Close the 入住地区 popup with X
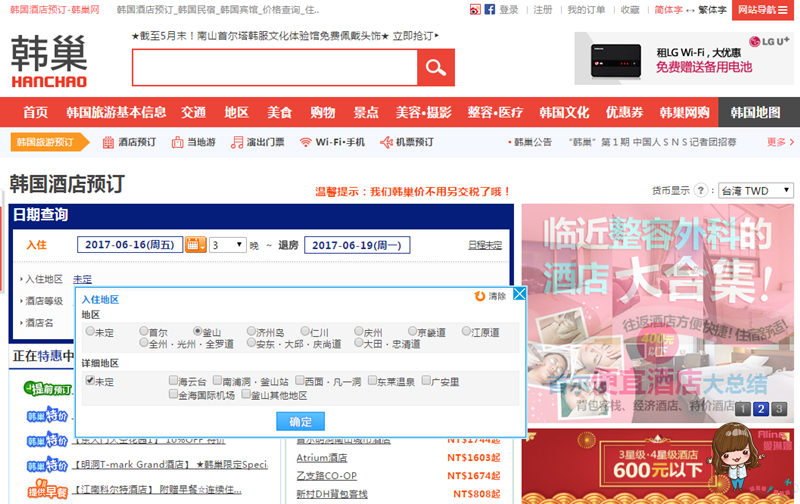The image size is (800, 504). pyautogui.click(x=519, y=294)
